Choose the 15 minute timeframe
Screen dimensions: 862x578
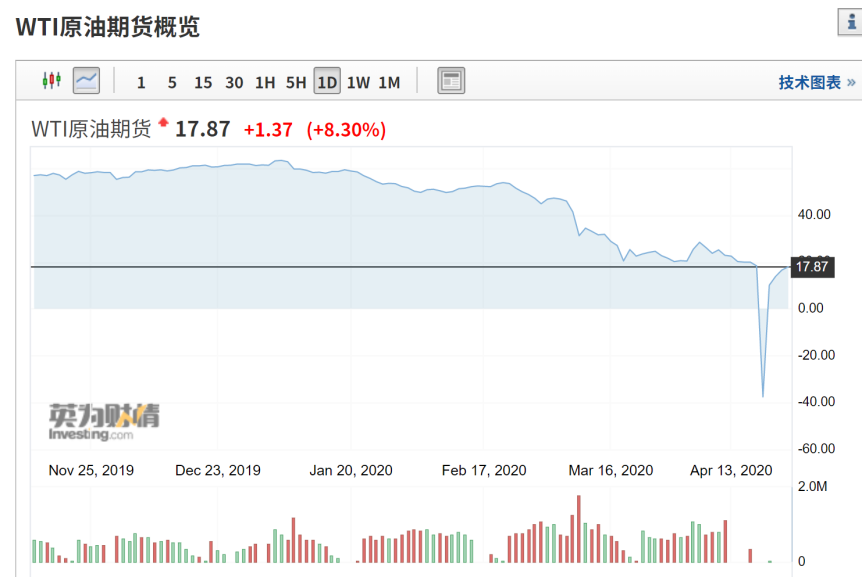coord(203,82)
